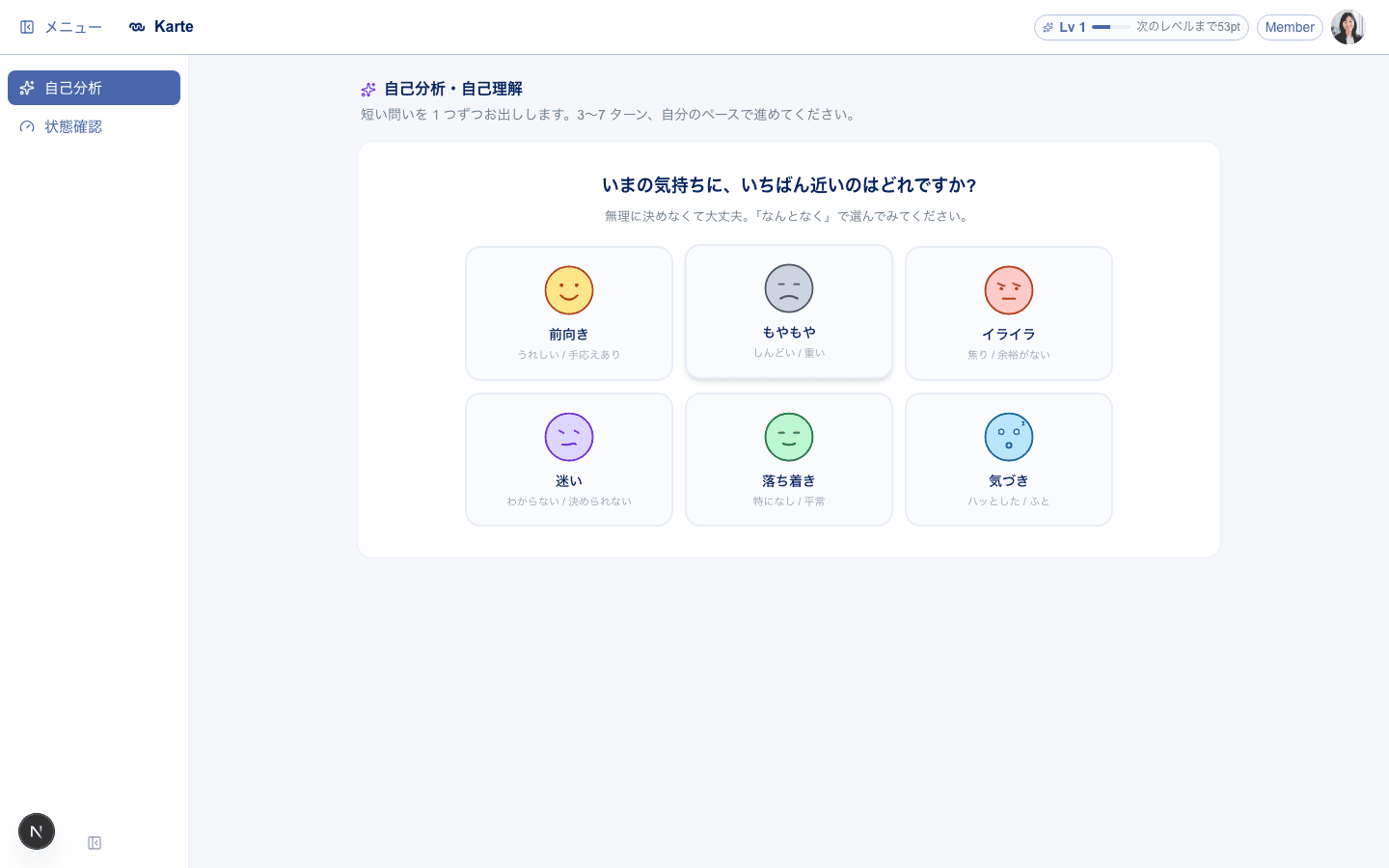The image size is (1389, 868).
Task: Click the sparkle icon in 自己分析 item
Action: tap(27, 88)
